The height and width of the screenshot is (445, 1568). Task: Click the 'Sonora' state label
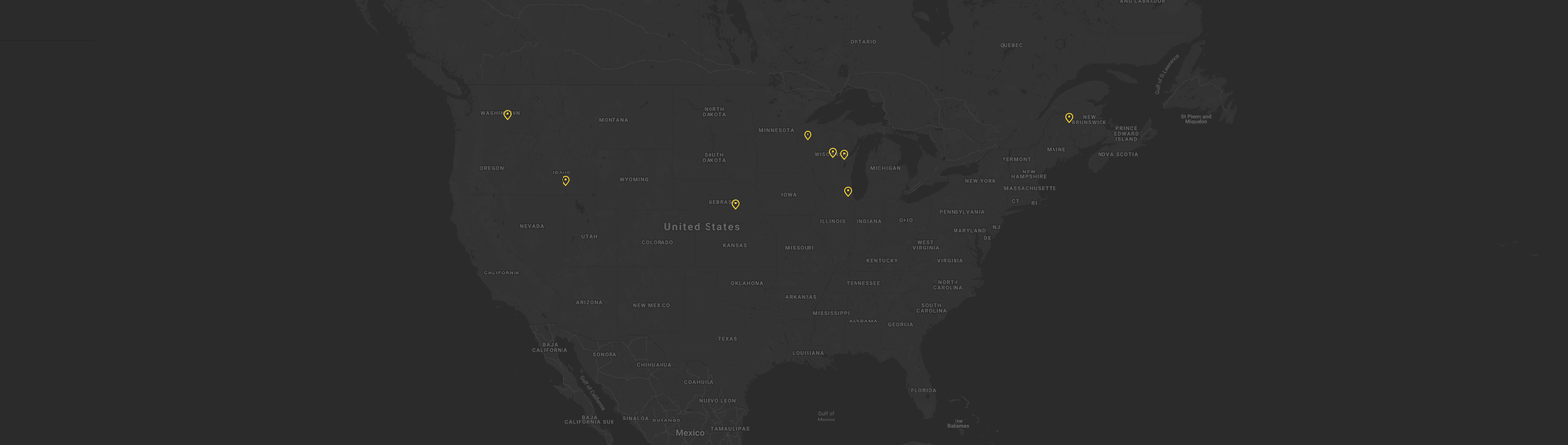tap(605, 355)
